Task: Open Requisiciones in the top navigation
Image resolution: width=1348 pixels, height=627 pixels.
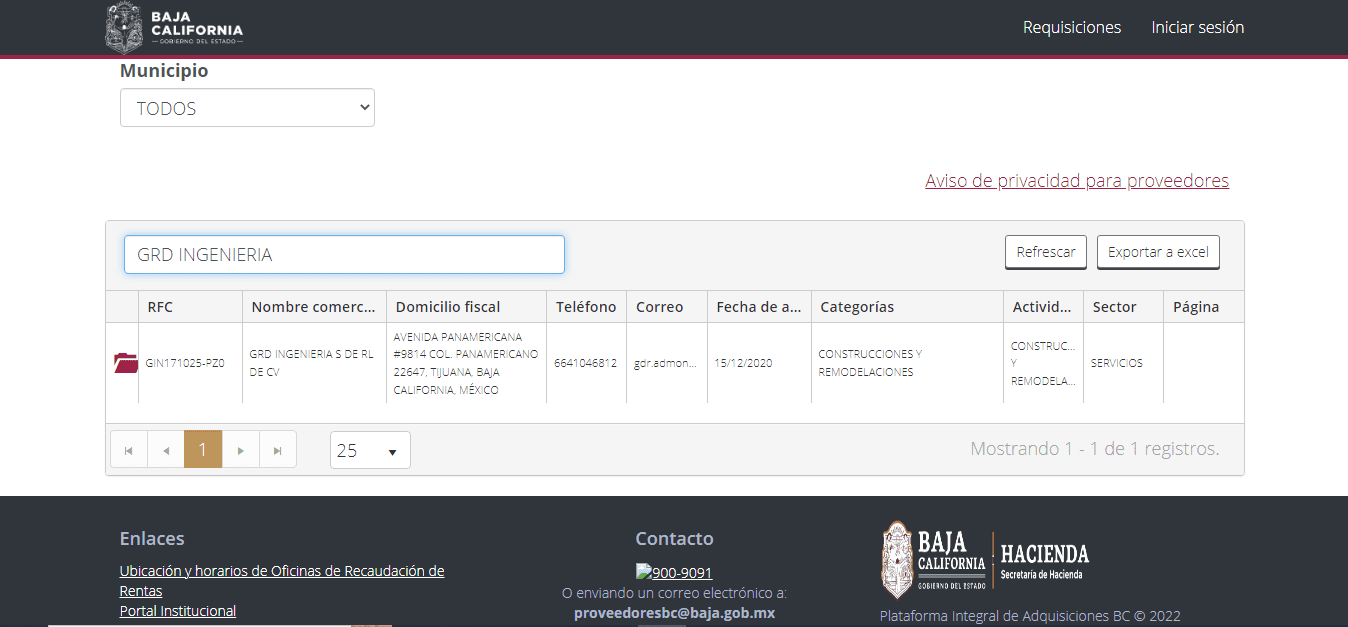Action: point(1072,27)
